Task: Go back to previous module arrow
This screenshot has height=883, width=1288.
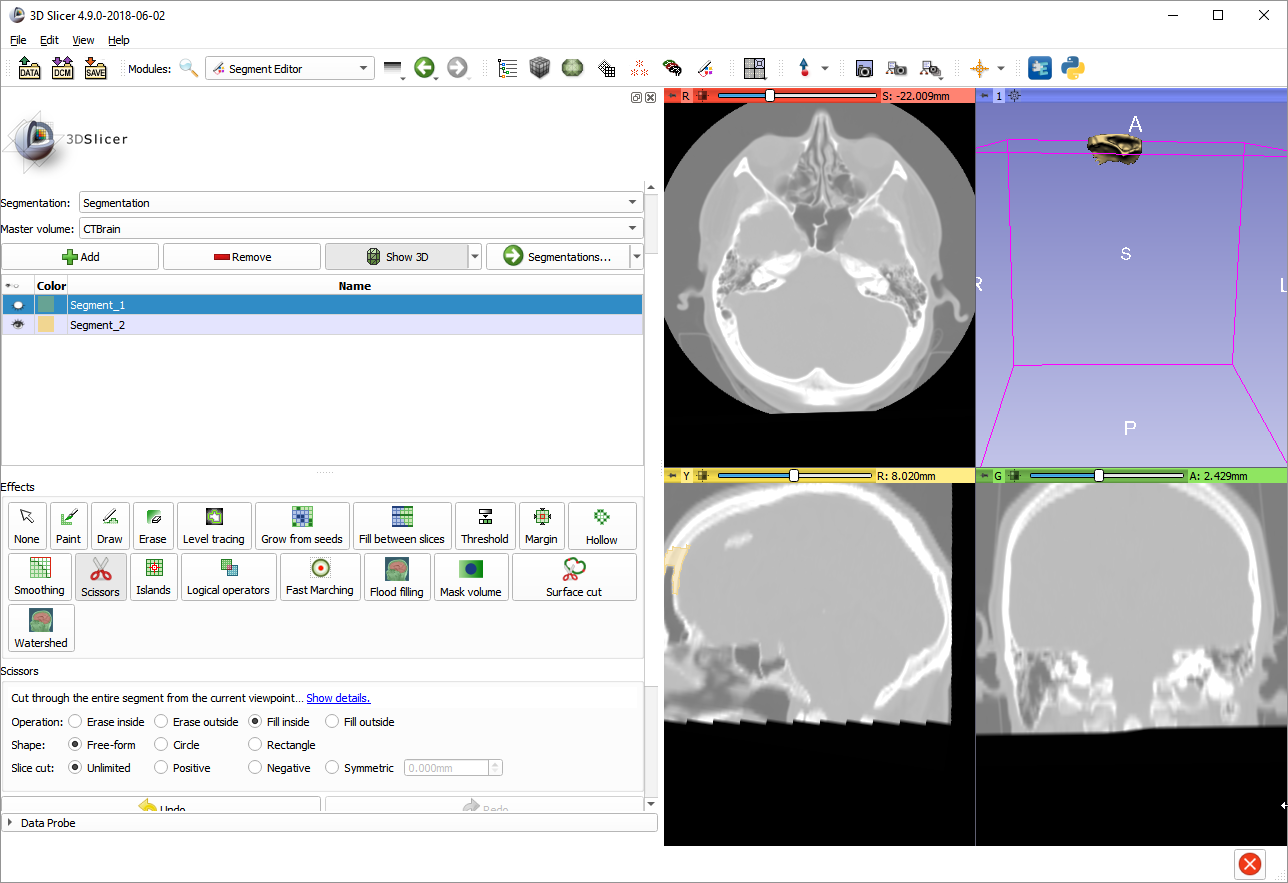Action: [x=425, y=68]
